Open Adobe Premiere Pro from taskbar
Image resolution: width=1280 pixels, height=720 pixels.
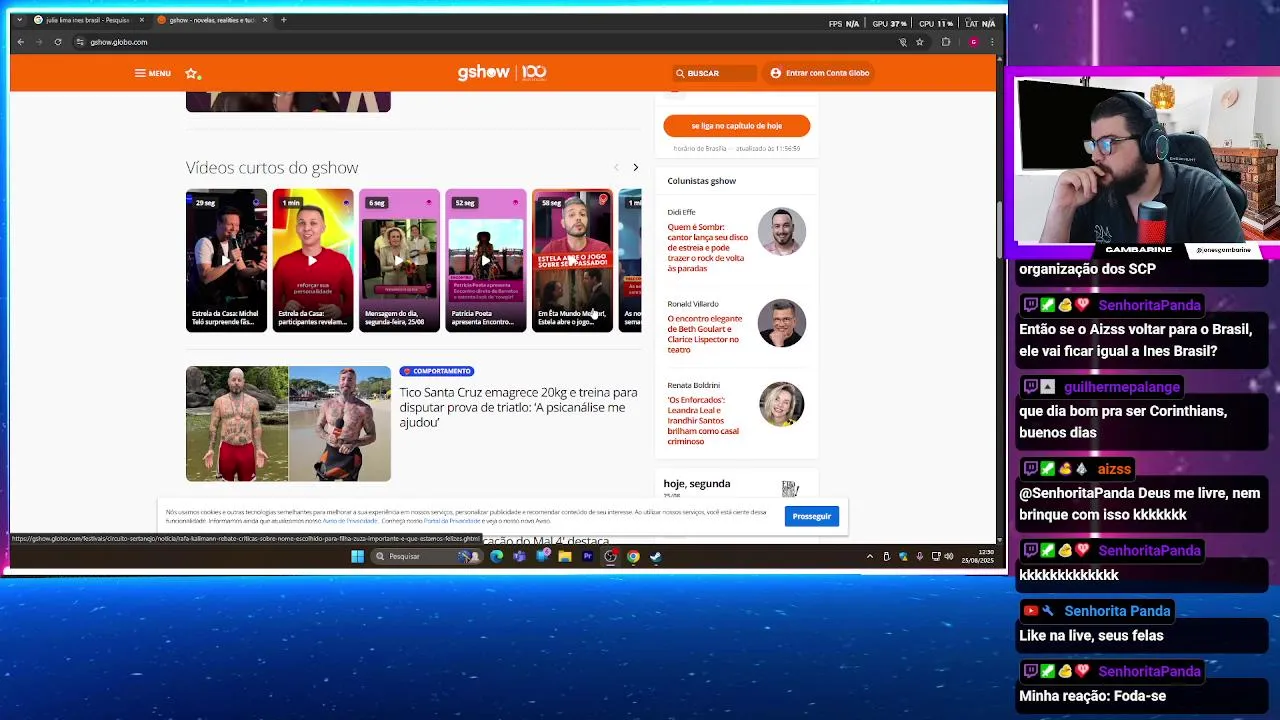click(x=587, y=557)
